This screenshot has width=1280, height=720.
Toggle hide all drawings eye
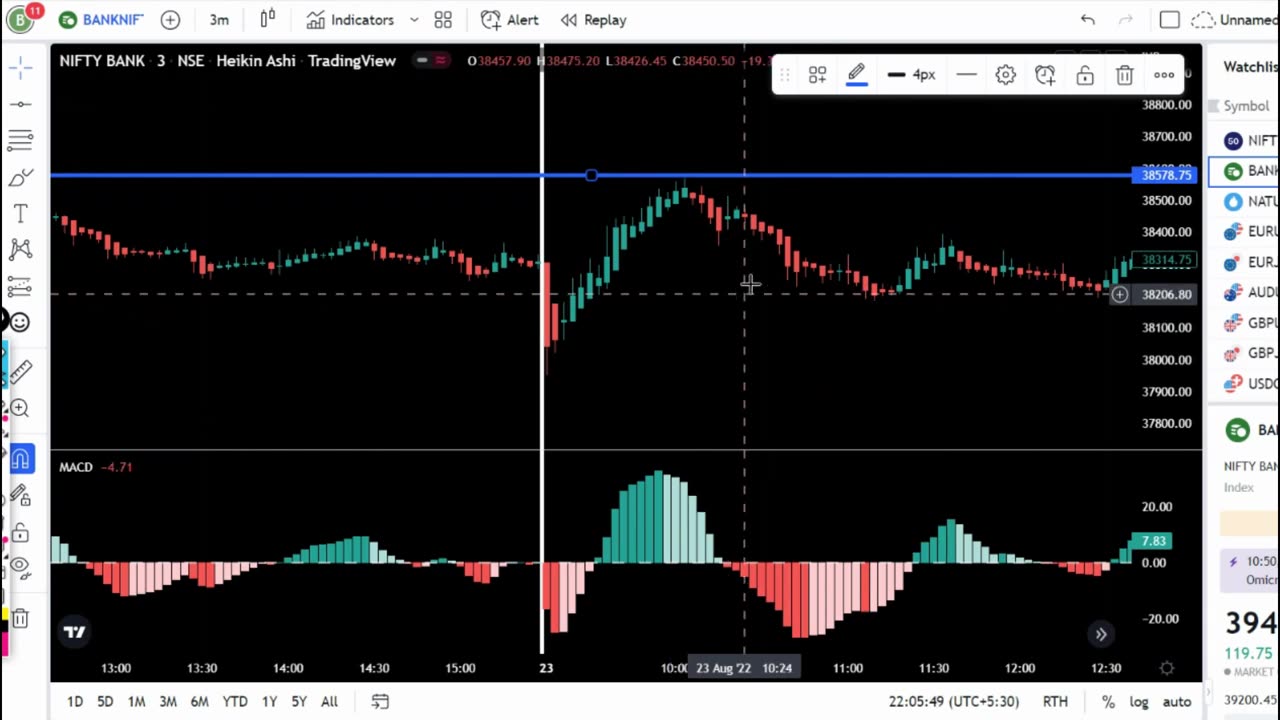20,568
